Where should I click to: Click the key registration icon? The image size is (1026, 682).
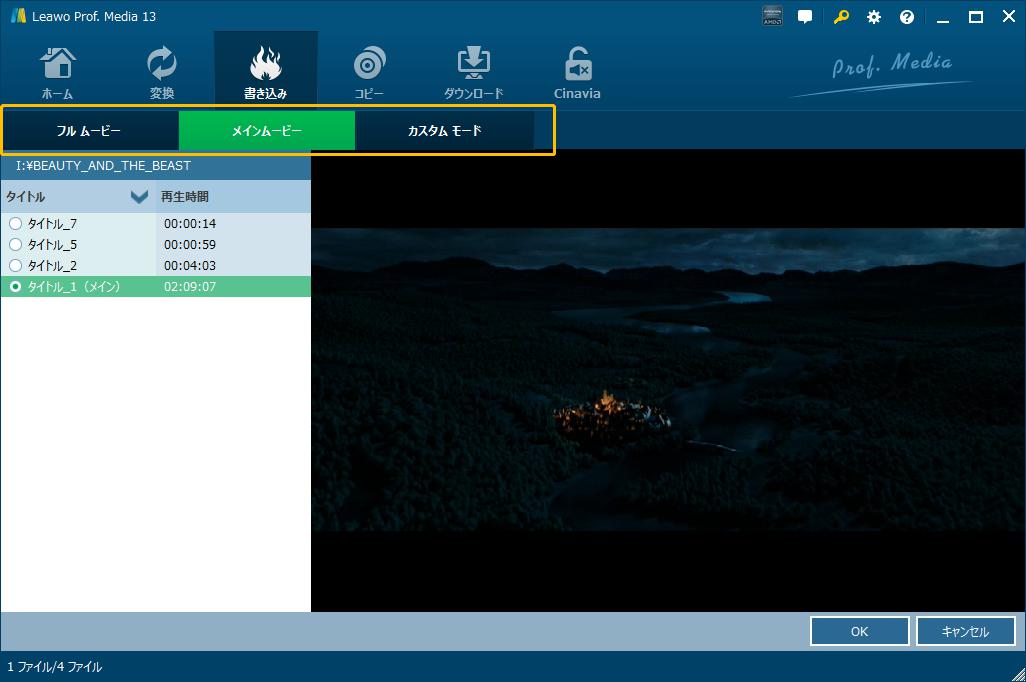843,17
